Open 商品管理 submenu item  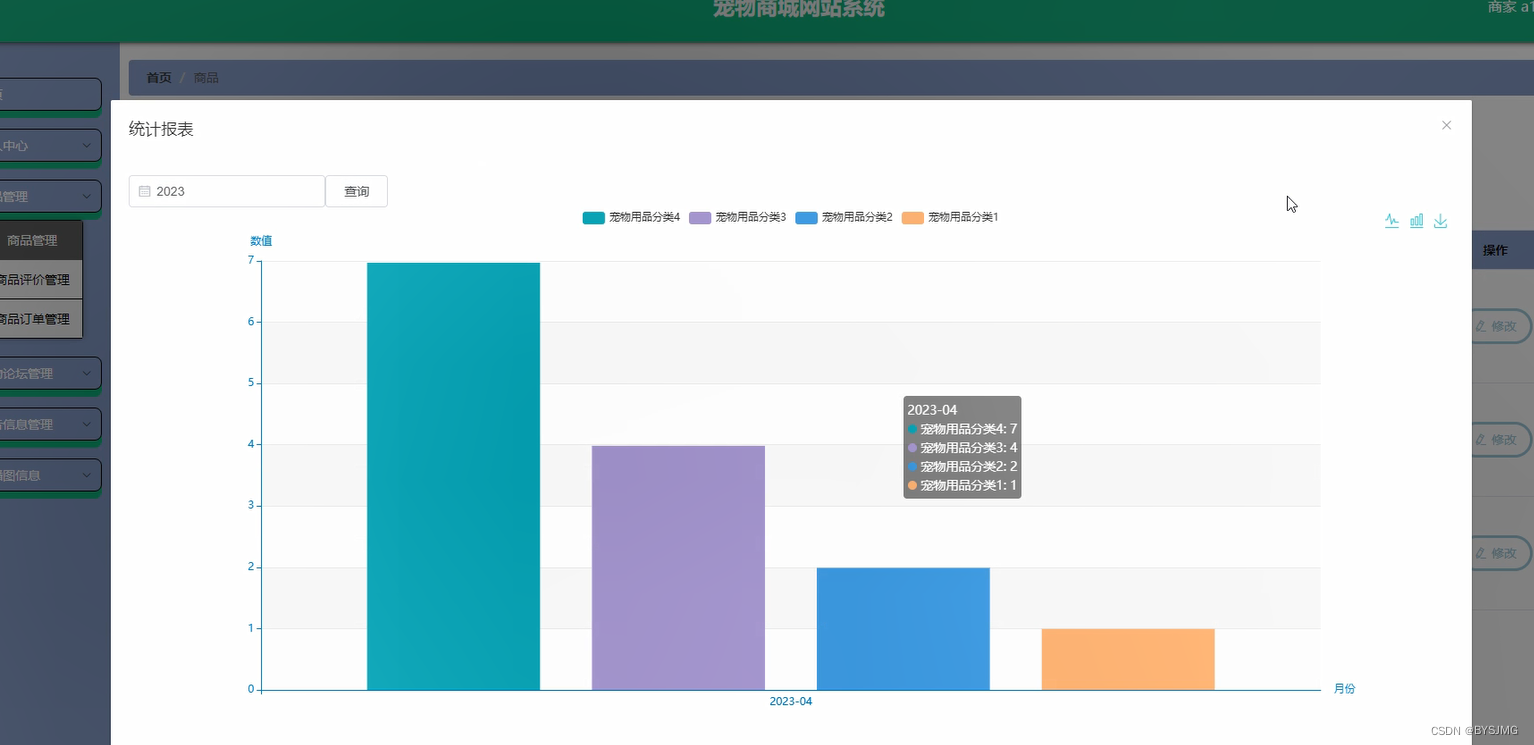pyautogui.click(x=41, y=240)
